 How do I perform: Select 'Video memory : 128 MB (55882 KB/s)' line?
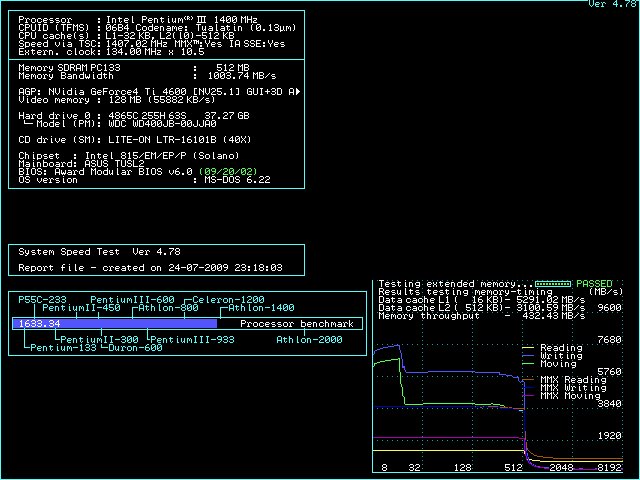tap(117, 100)
